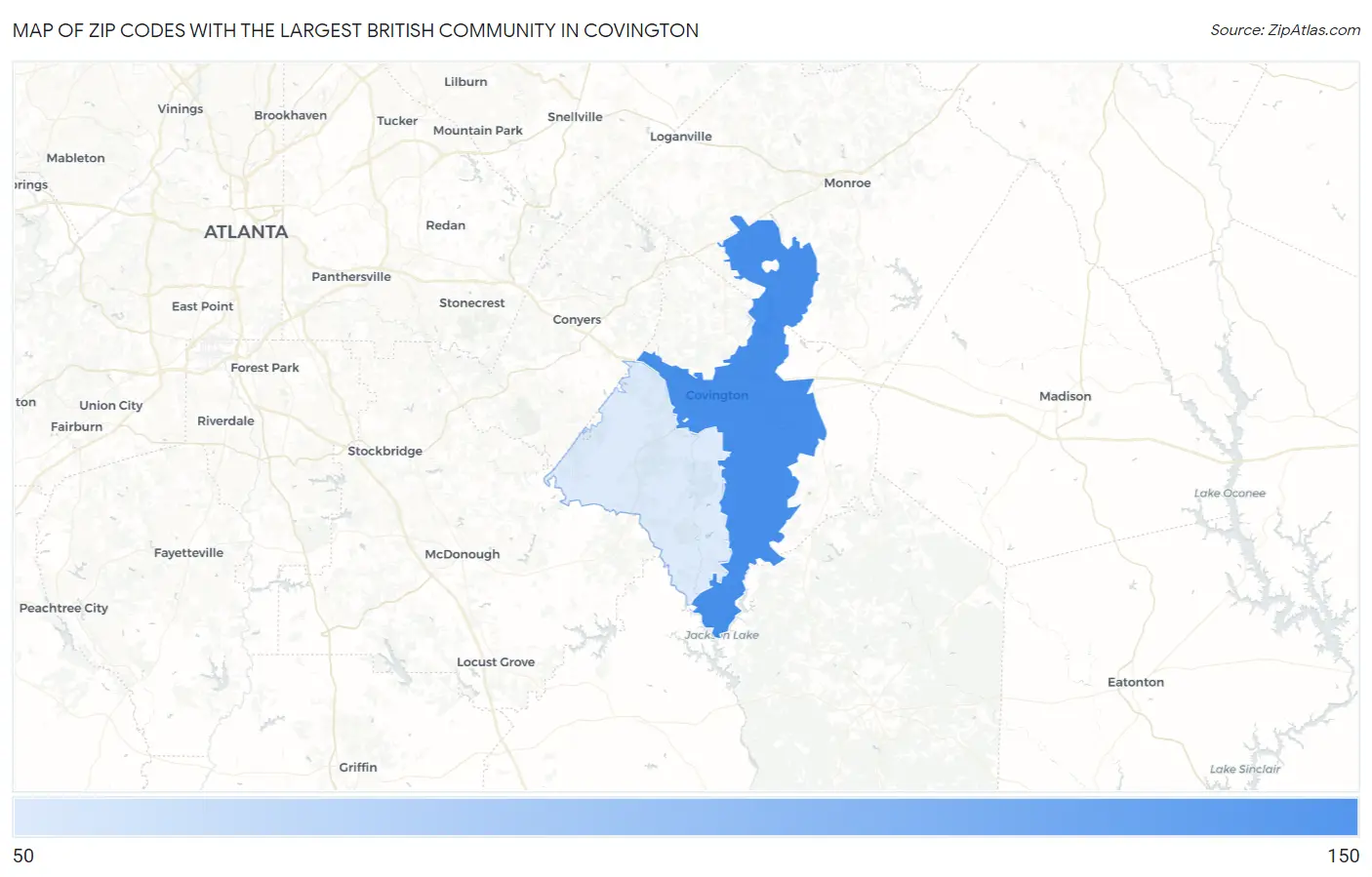Click the Union City map label

pos(110,406)
